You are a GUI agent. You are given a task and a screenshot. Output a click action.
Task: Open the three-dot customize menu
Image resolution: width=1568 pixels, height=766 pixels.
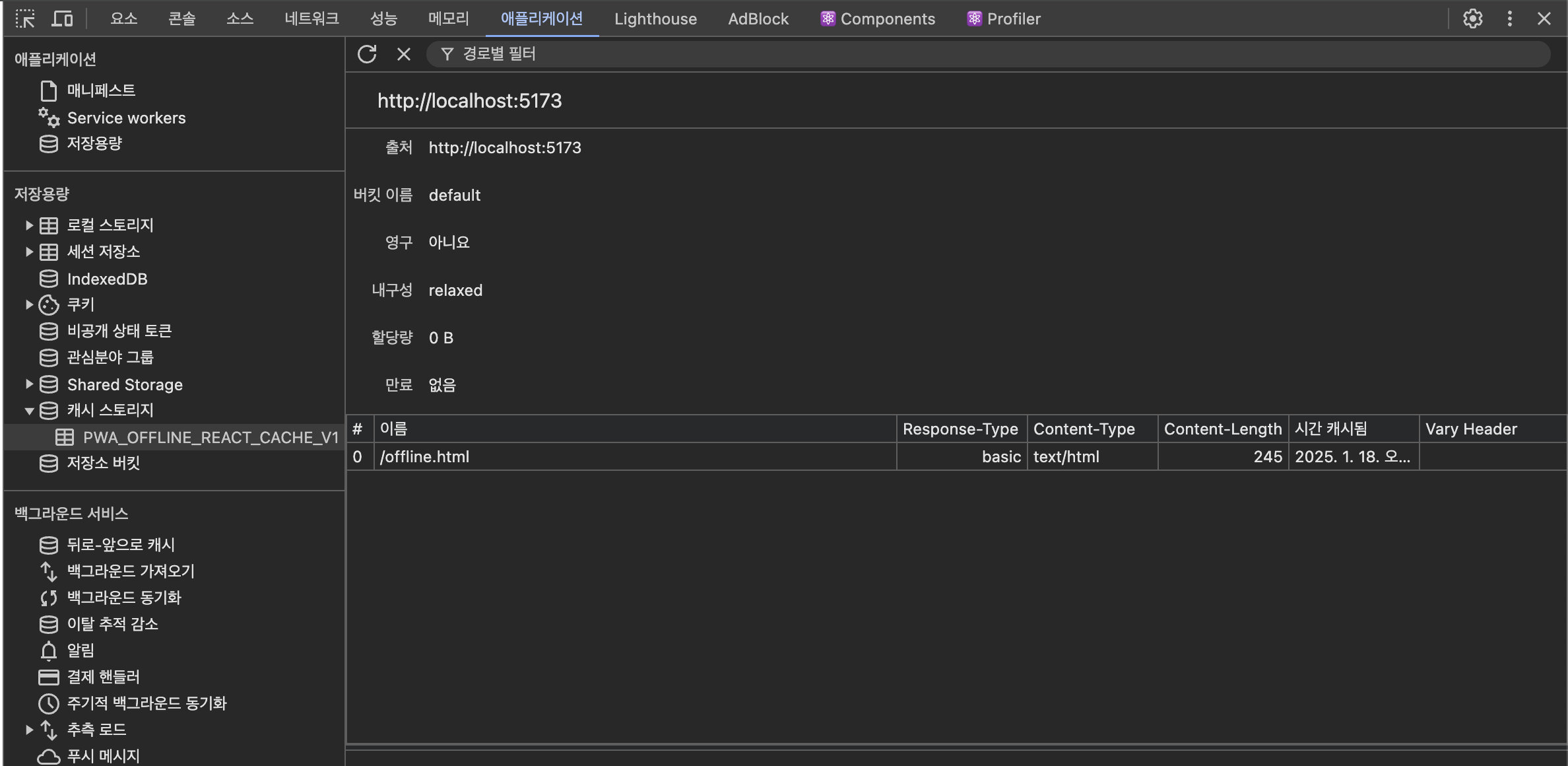click(x=1509, y=18)
